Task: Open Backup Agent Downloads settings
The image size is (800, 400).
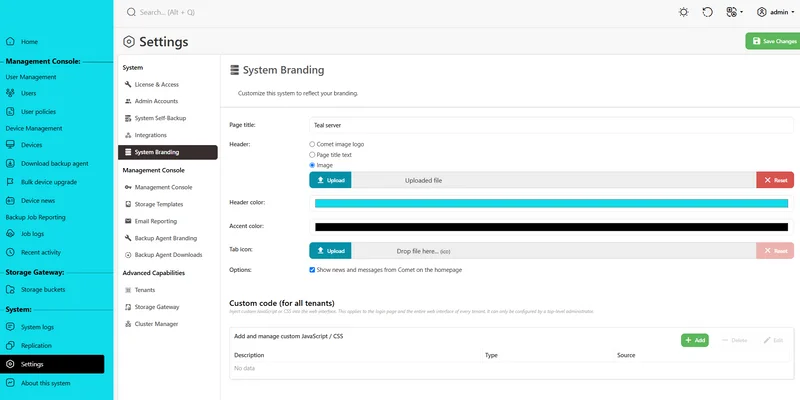Action: pyautogui.click(x=168, y=255)
